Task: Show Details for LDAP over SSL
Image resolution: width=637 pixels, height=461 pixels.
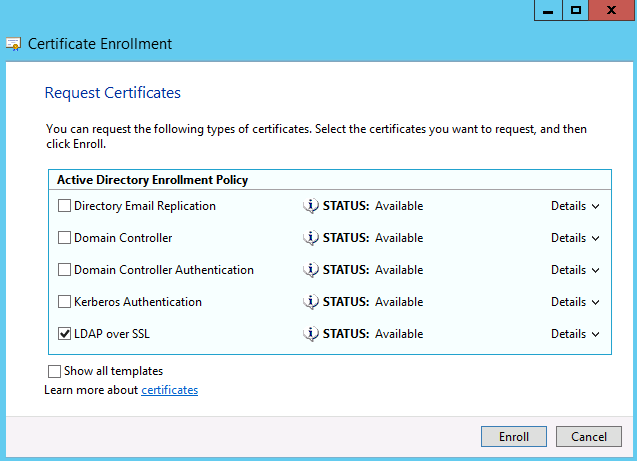Action: pyautogui.click(x=575, y=334)
